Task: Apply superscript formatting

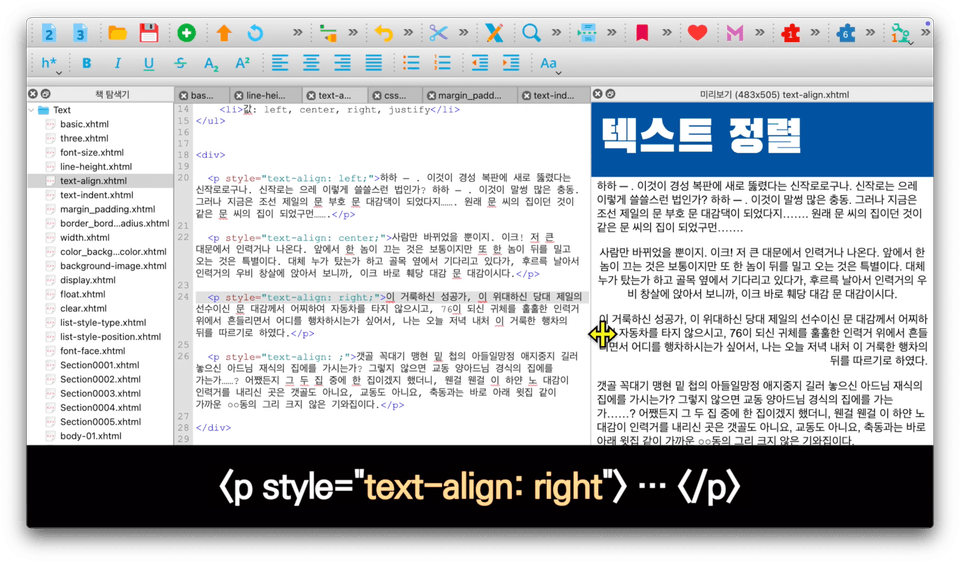Action: tap(242, 62)
